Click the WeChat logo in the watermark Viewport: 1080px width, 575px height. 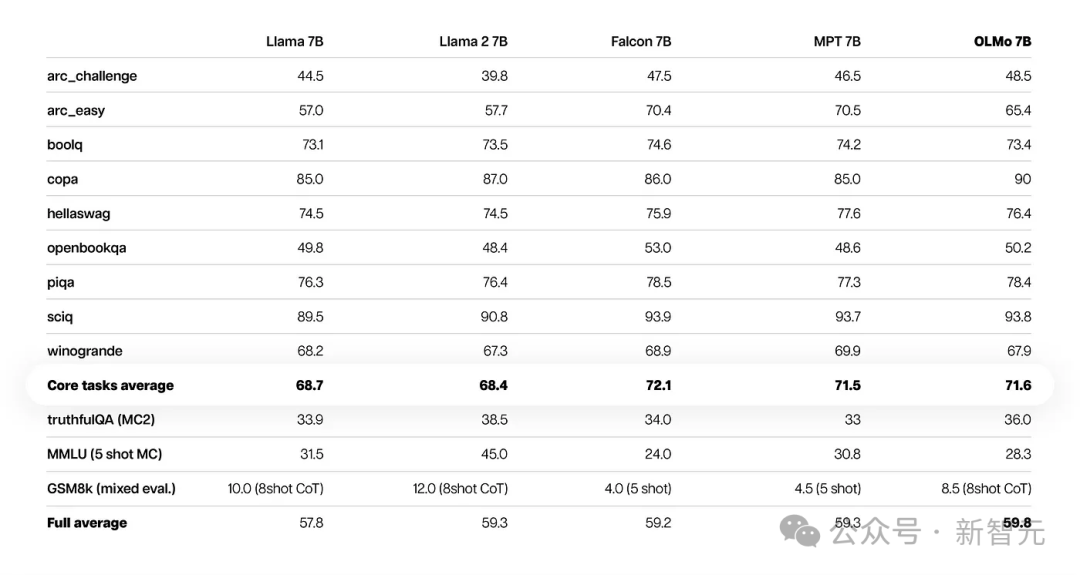[800, 531]
